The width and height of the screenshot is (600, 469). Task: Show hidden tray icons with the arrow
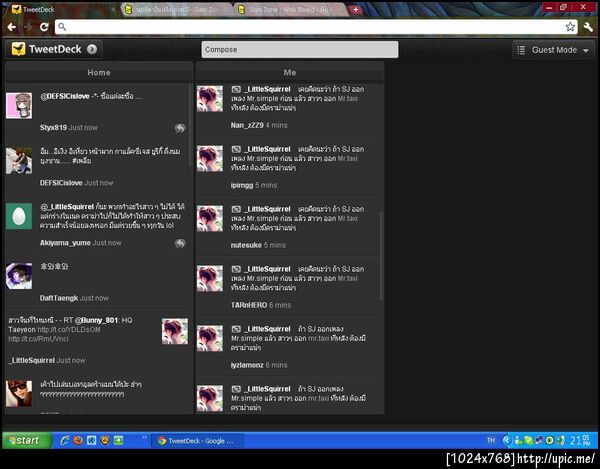507,441
